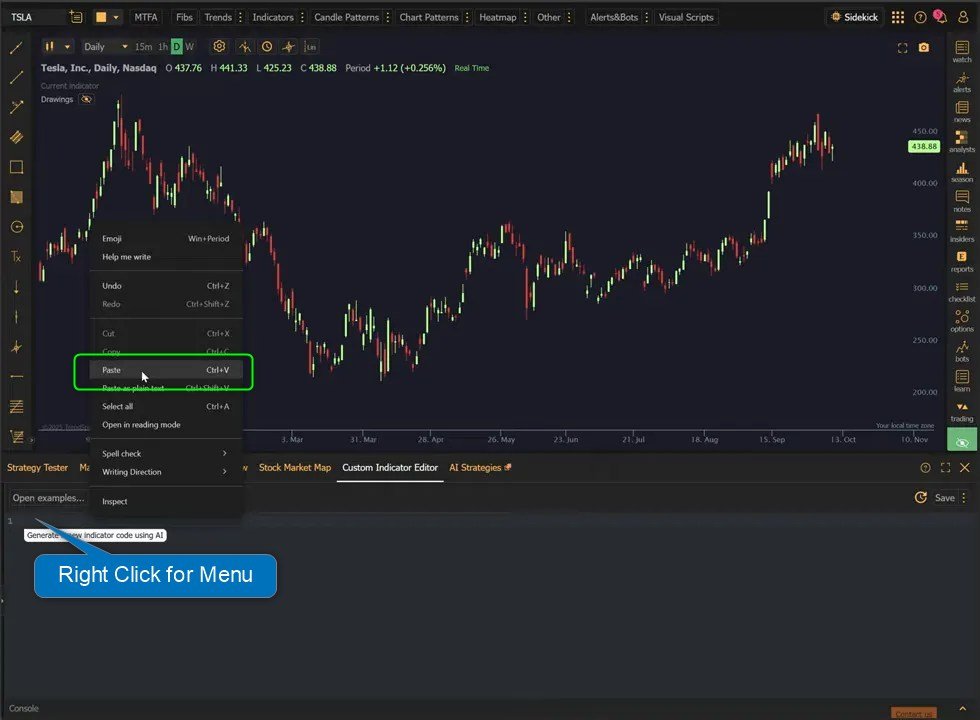Open Indicators options dots menu
The height and width of the screenshot is (720, 980).
tap(302, 18)
